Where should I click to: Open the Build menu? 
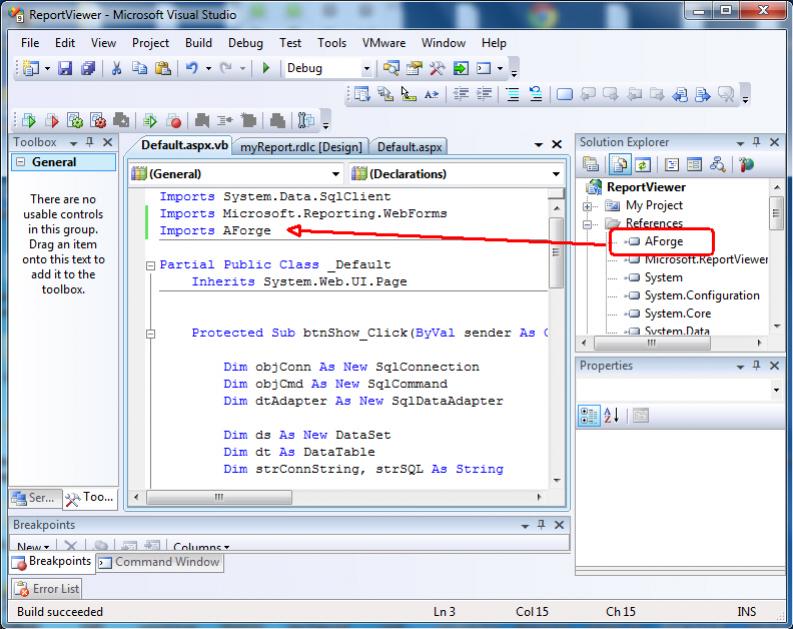click(x=198, y=43)
